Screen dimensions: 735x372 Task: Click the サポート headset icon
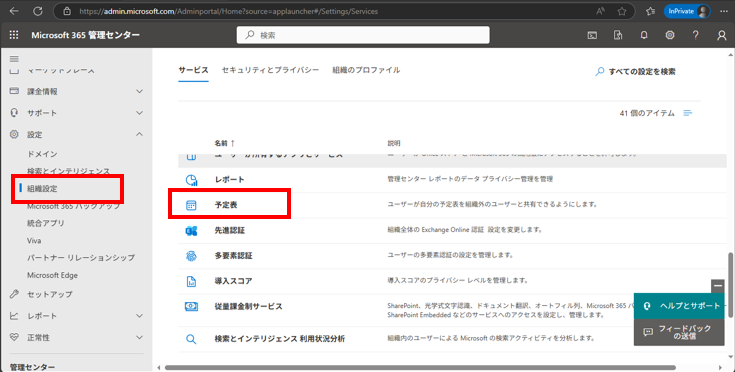coord(14,112)
